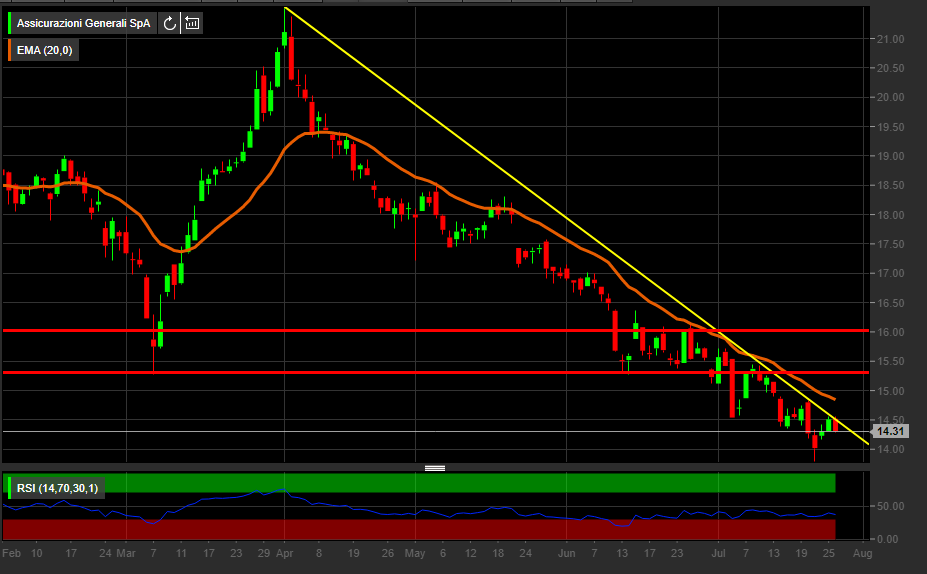Viewport: 927px width, 574px height.
Task: Click the current price tag 14.31
Action: [888, 431]
